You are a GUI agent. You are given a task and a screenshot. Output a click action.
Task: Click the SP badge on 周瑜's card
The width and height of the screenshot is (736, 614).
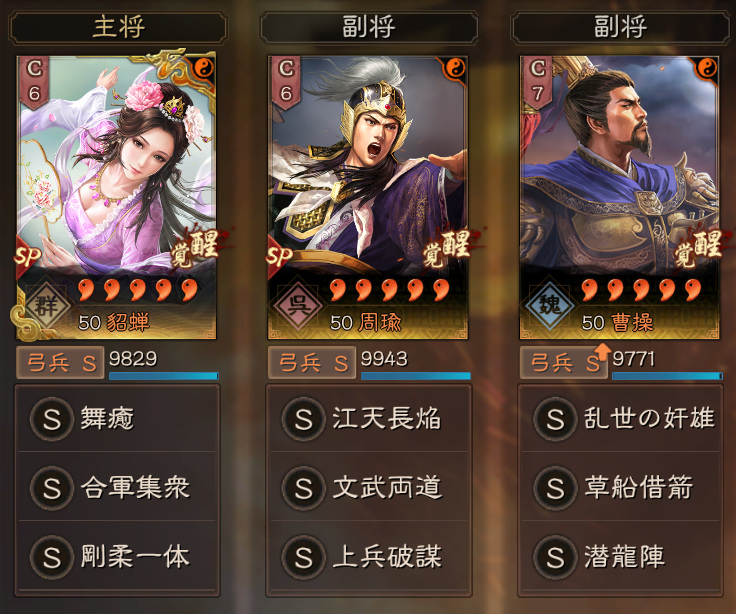pyautogui.click(x=279, y=256)
